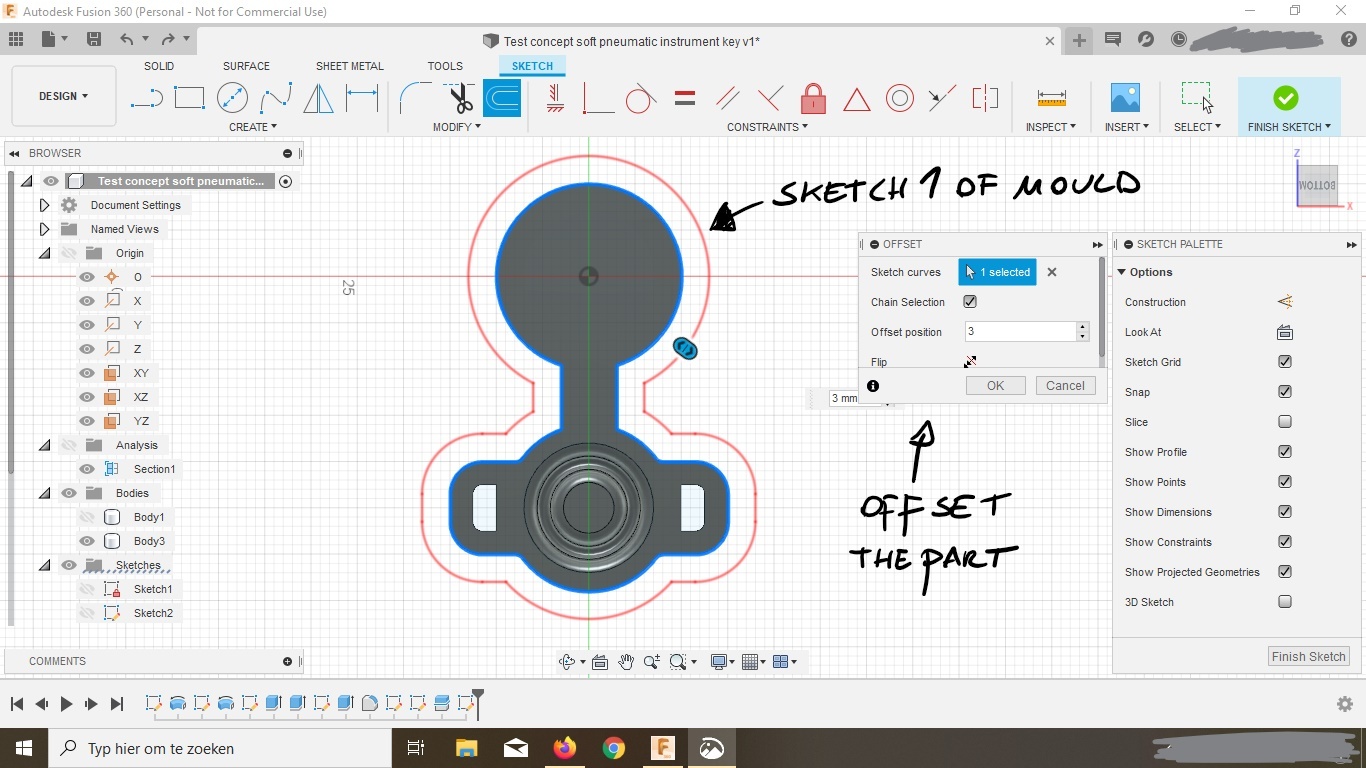Select the Concentric constraint icon

(x=899, y=98)
